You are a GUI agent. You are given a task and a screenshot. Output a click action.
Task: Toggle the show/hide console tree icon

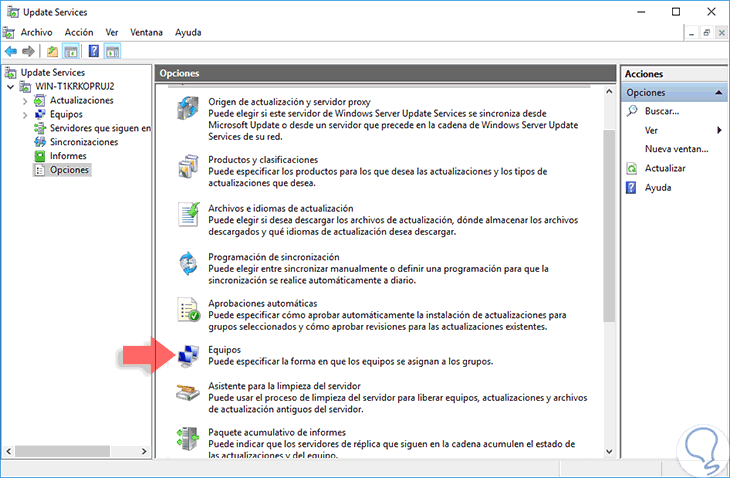71,51
